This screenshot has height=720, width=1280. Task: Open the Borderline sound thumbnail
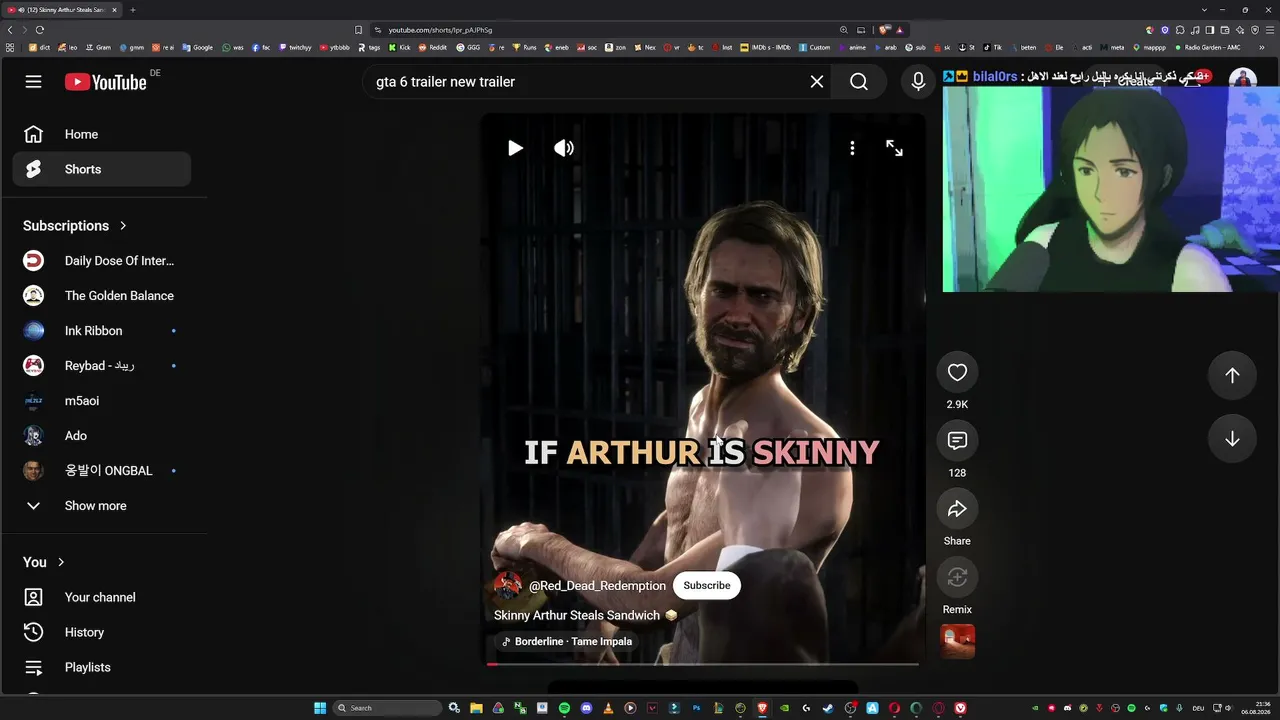coord(957,641)
